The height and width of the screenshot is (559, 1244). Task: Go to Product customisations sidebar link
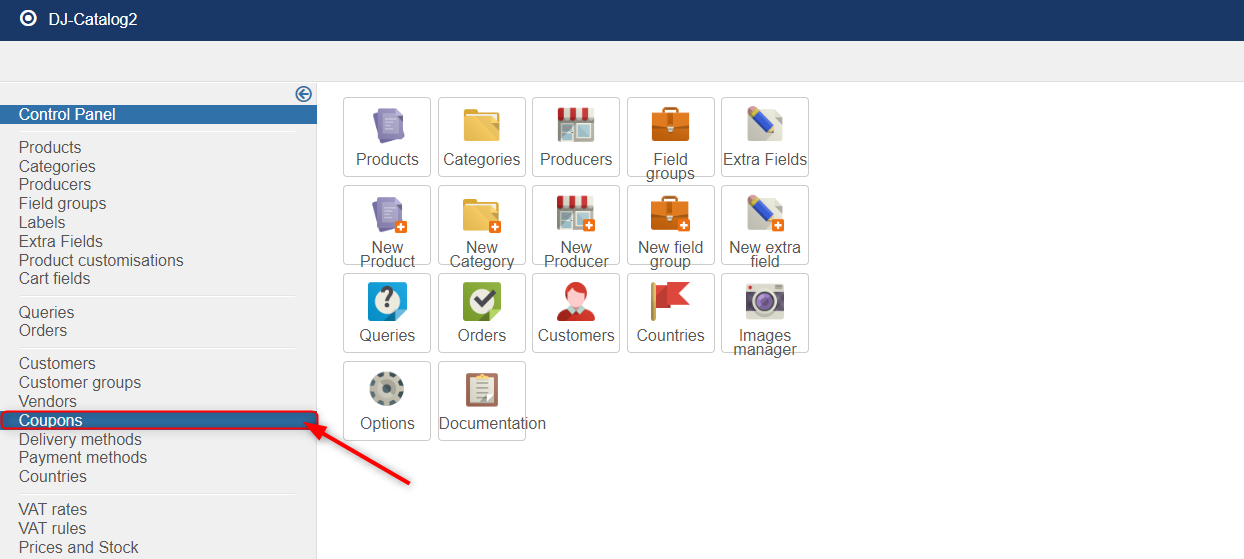point(101,260)
